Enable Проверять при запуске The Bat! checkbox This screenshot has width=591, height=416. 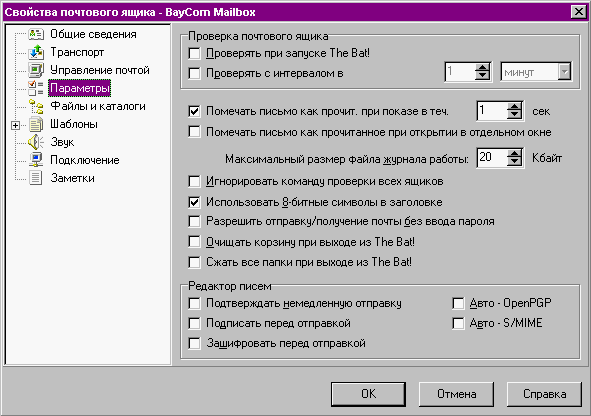[x=194, y=53]
